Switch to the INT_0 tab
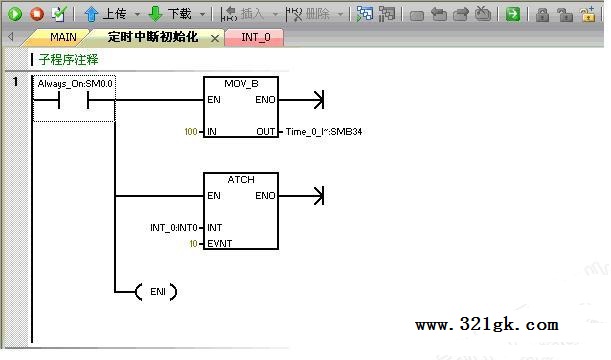 (256, 37)
